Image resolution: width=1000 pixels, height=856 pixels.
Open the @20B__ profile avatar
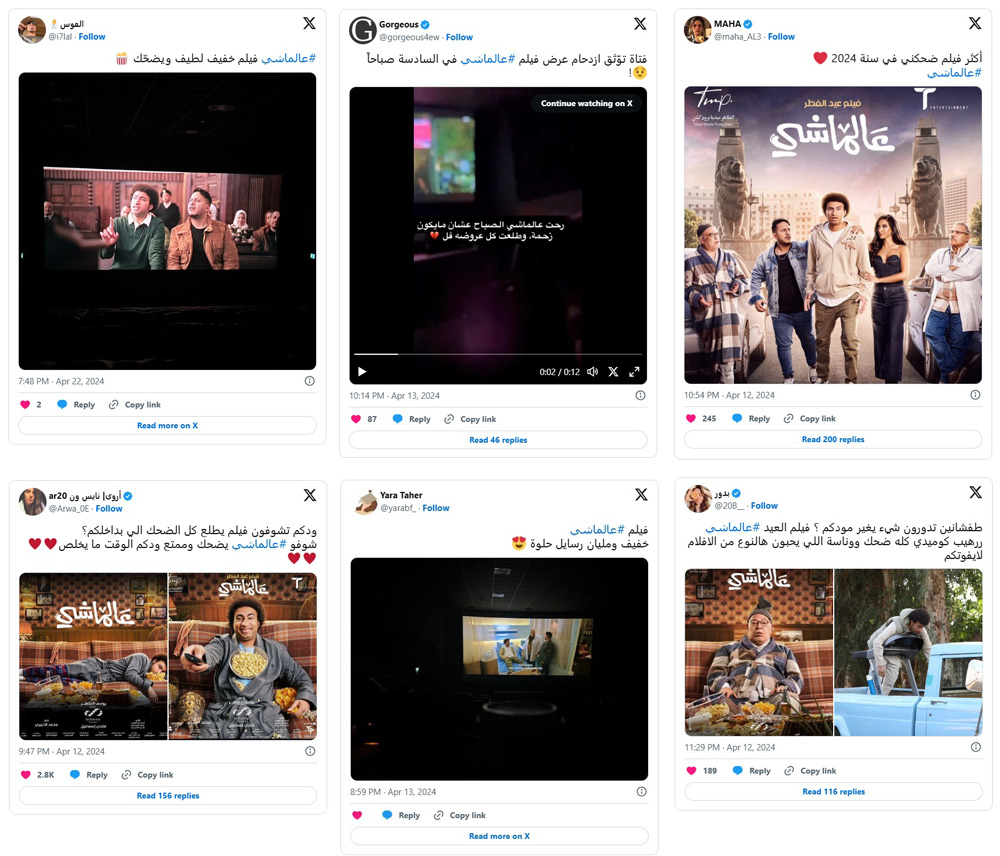pos(698,499)
